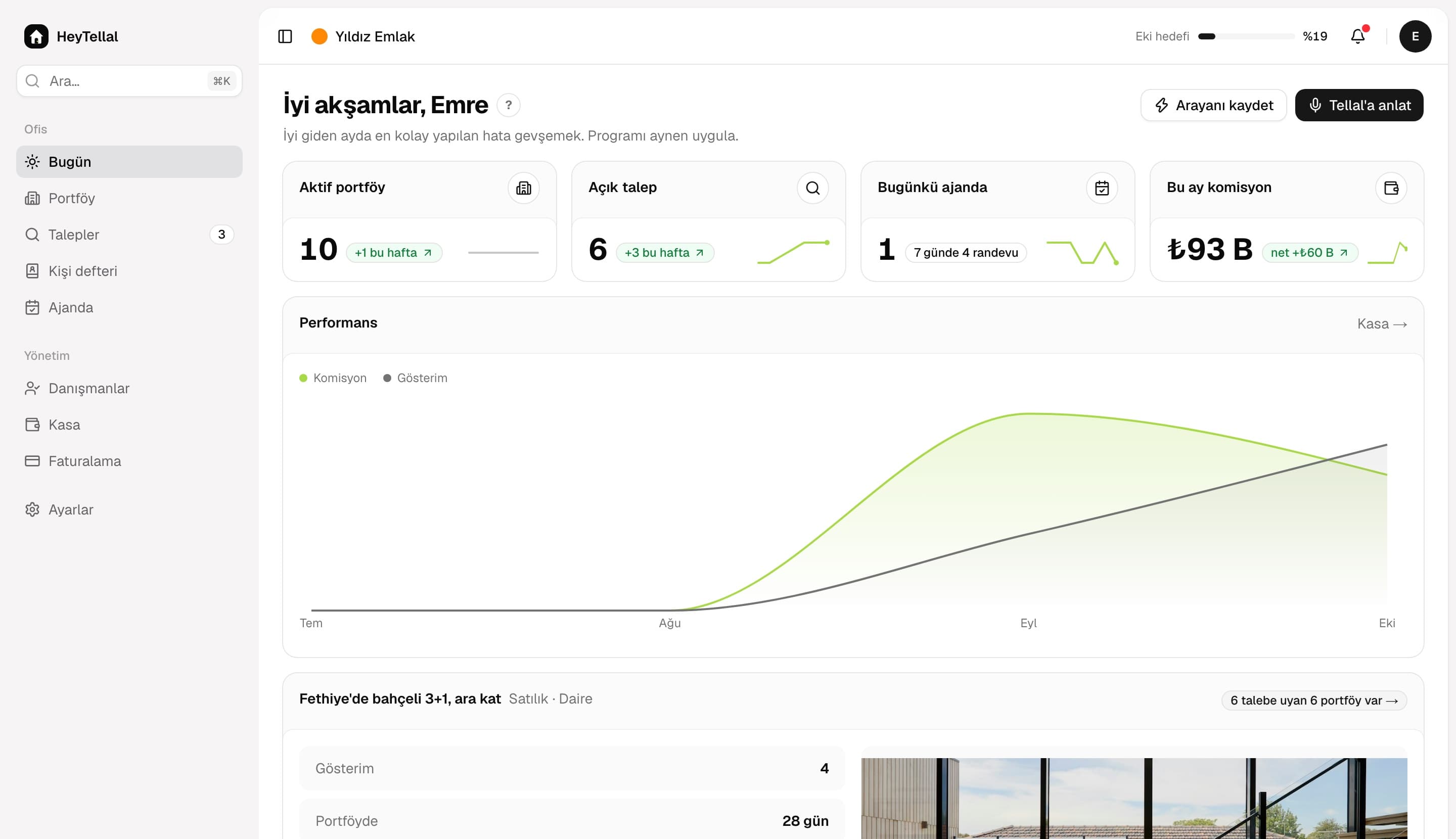Open Portföy in the sidebar
This screenshot has width=1456, height=839.
[129, 198]
